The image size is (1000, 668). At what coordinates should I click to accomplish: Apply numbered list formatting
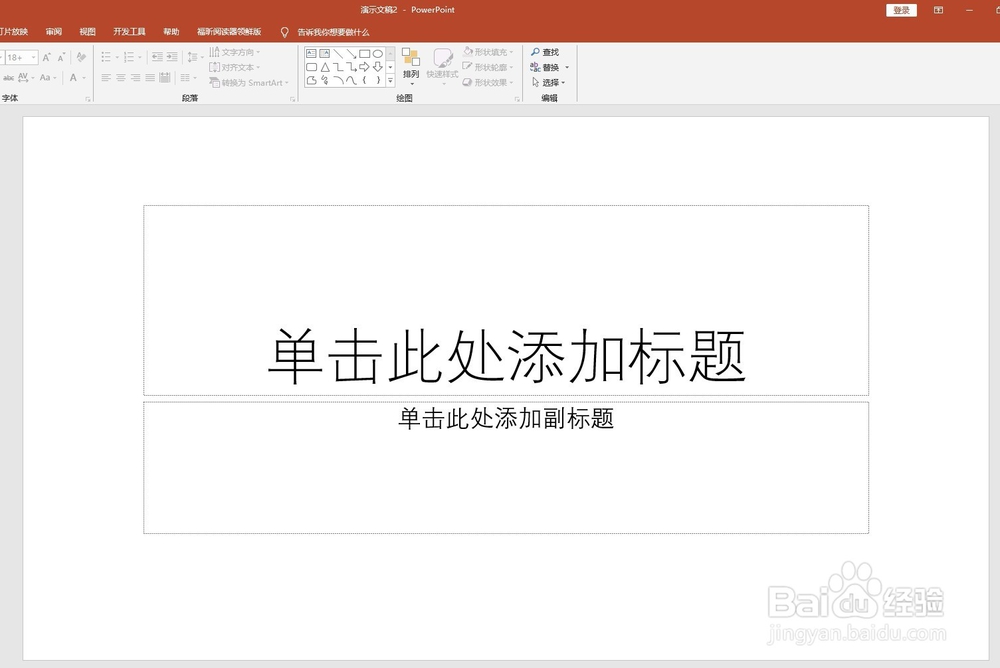(x=129, y=57)
